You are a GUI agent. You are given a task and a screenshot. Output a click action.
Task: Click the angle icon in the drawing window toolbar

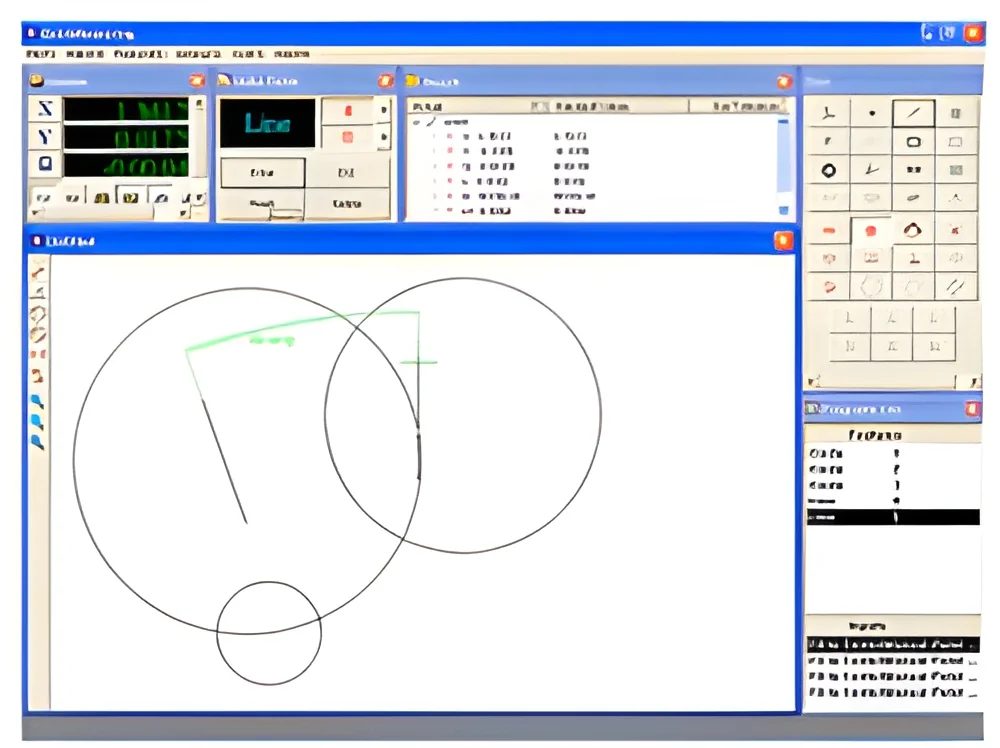point(38,293)
